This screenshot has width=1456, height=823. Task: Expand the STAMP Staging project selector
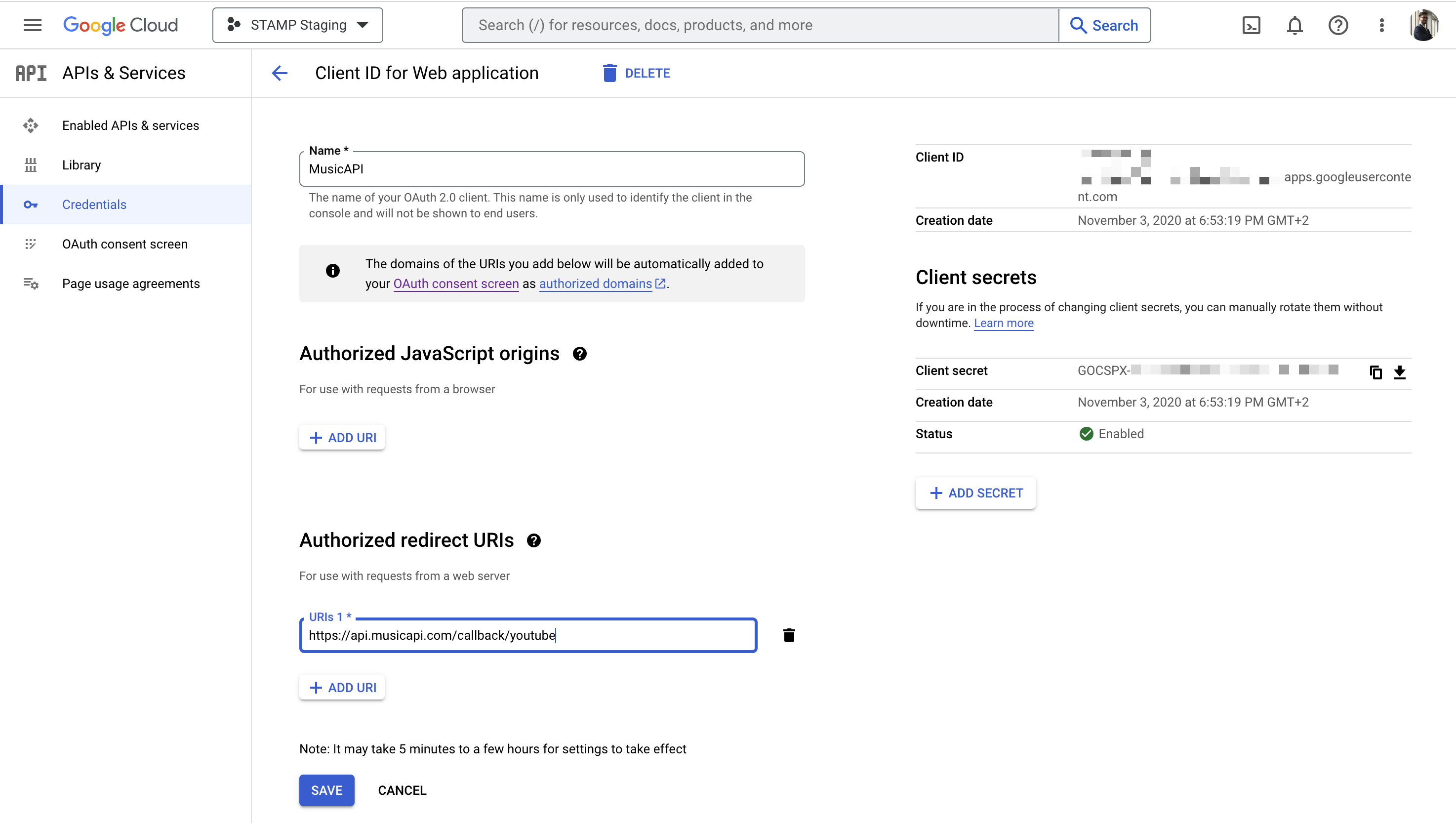pyautogui.click(x=298, y=25)
